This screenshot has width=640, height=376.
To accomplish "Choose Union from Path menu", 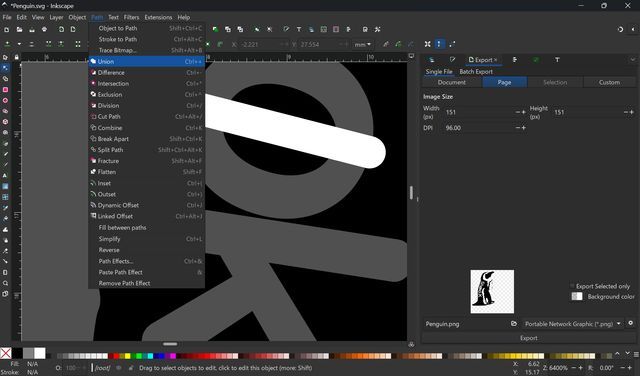I will [x=147, y=61].
